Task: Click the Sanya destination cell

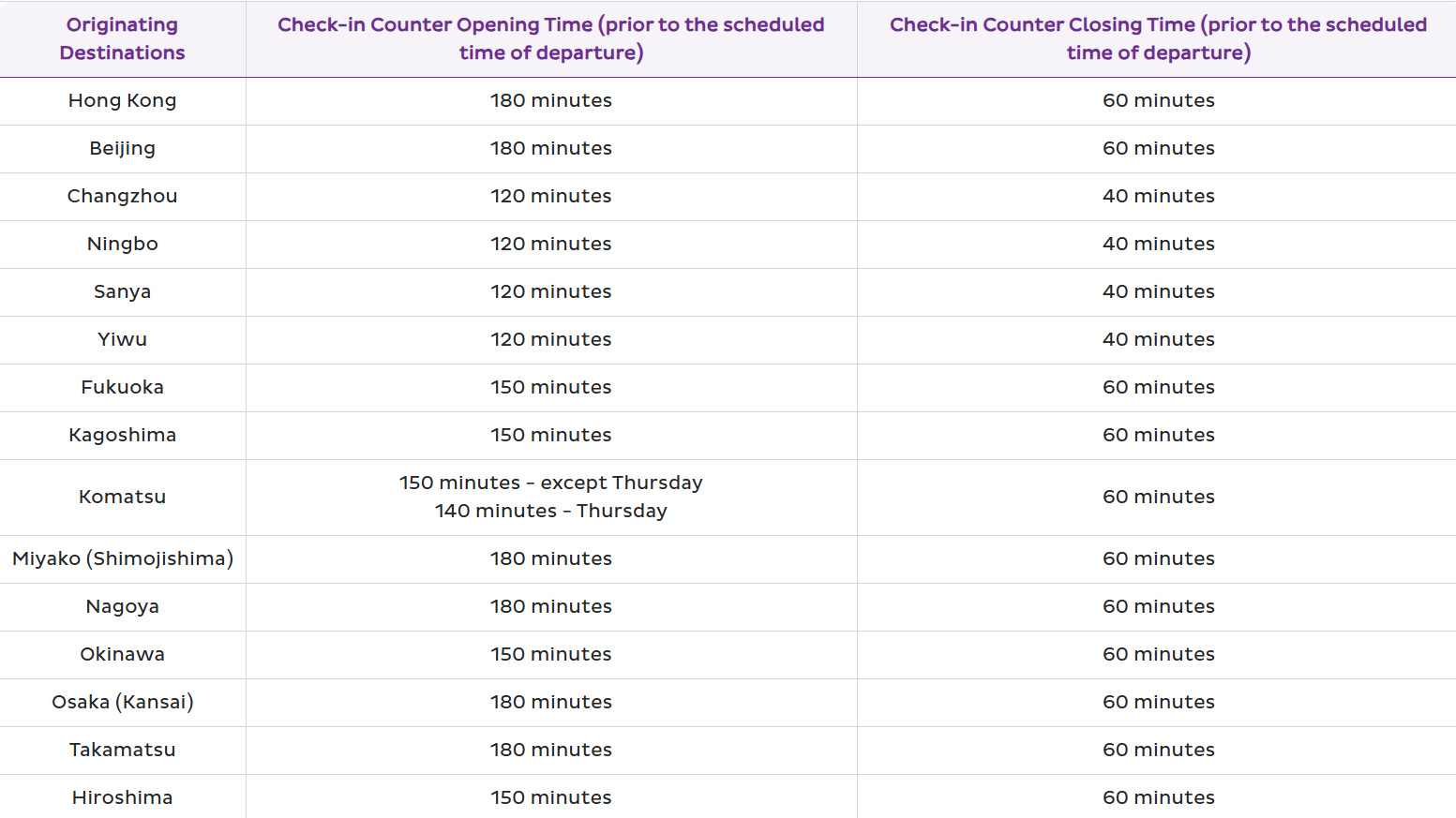Action: click(122, 291)
